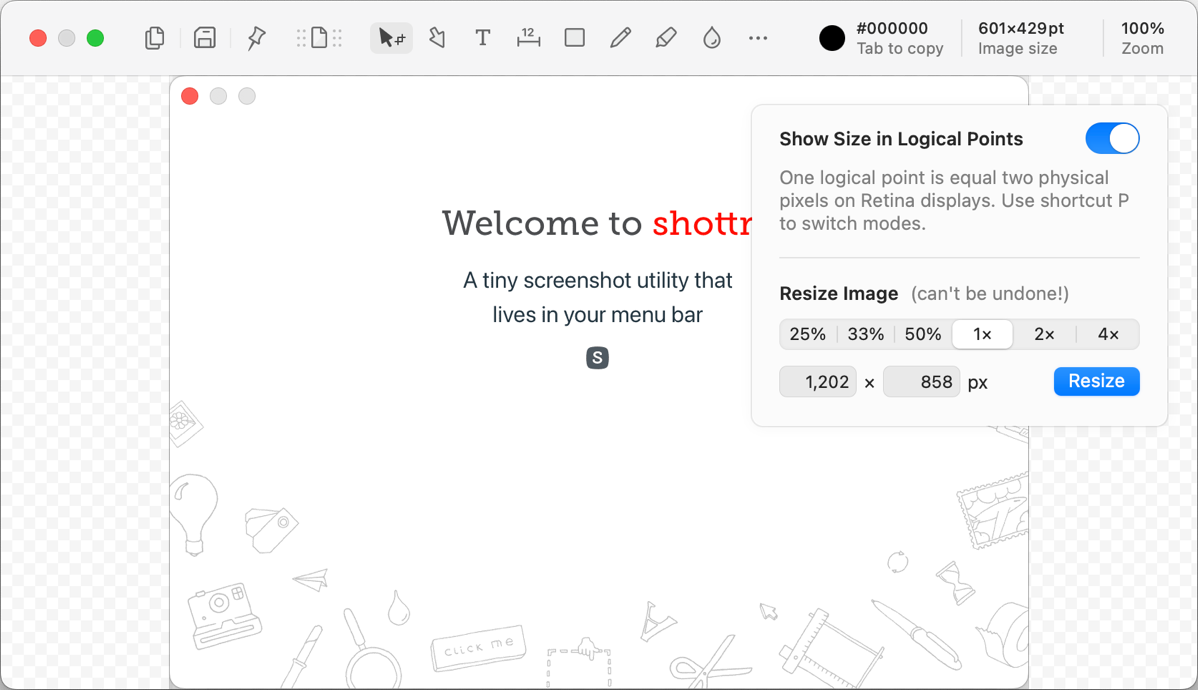Choose the 2× resize scale option
Viewport: 1198px width, 690px height.
tap(1044, 335)
